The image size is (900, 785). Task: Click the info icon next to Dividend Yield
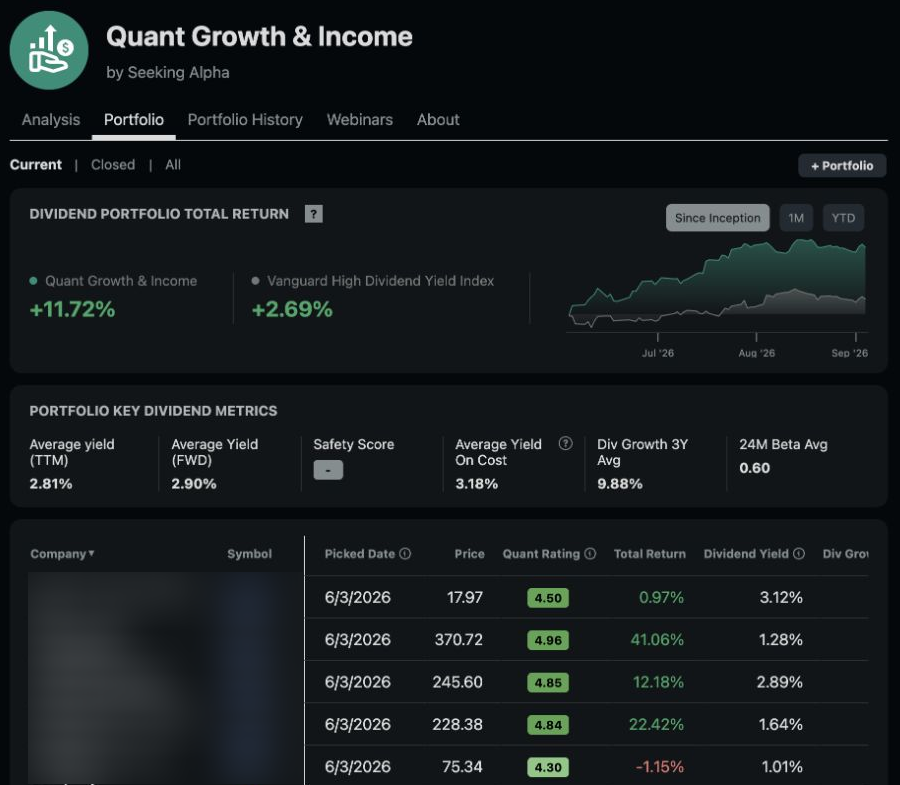click(799, 554)
